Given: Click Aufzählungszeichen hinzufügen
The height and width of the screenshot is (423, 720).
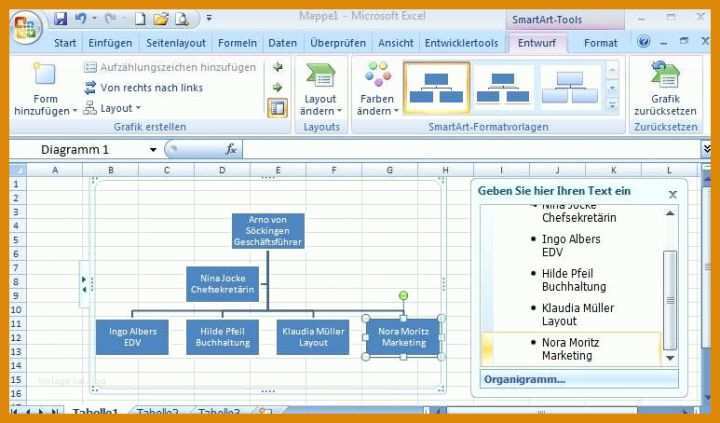Looking at the screenshot, I should pos(170,68).
